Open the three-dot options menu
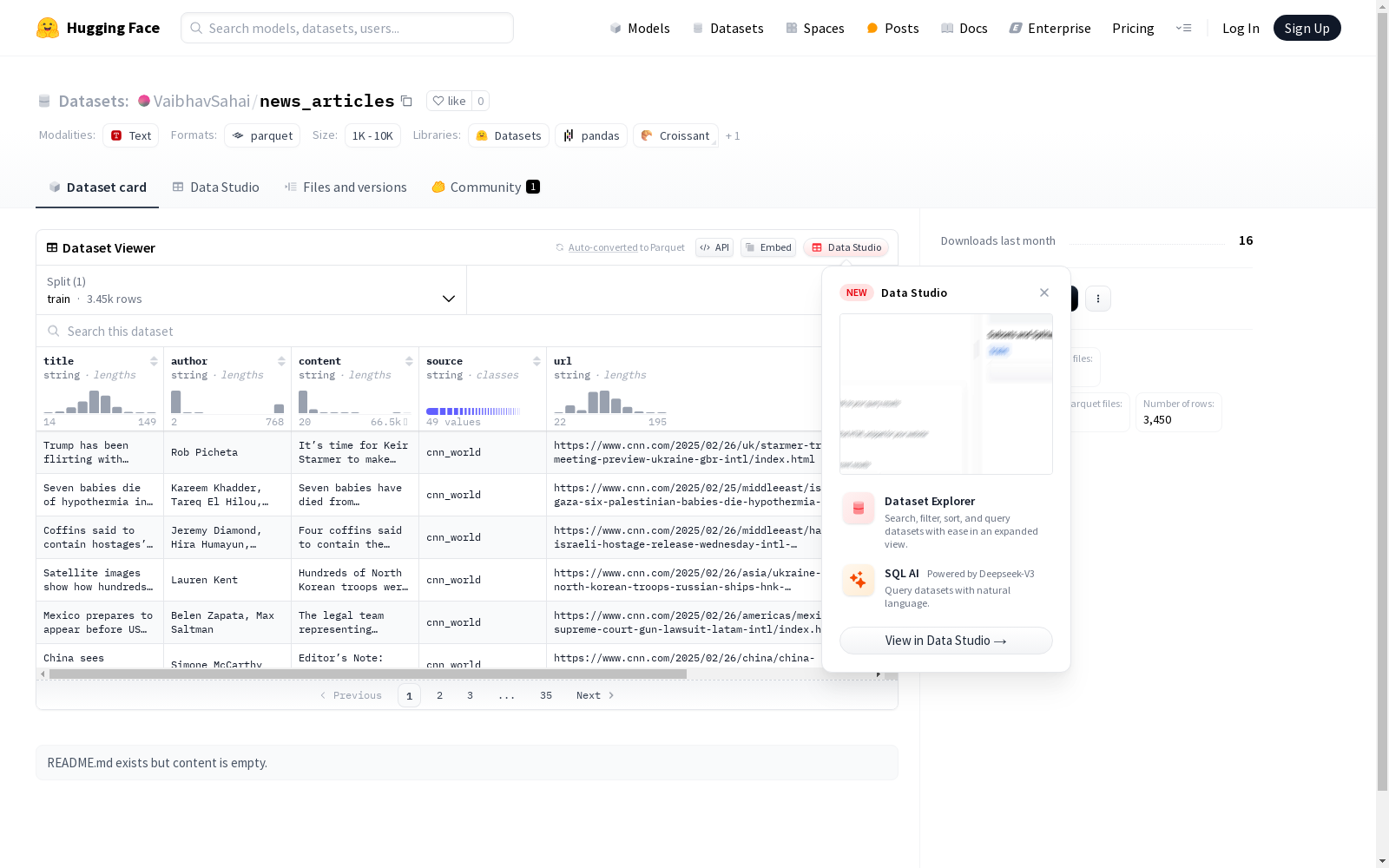This screenshot has height=868, width=1389. coord(1098,299)
